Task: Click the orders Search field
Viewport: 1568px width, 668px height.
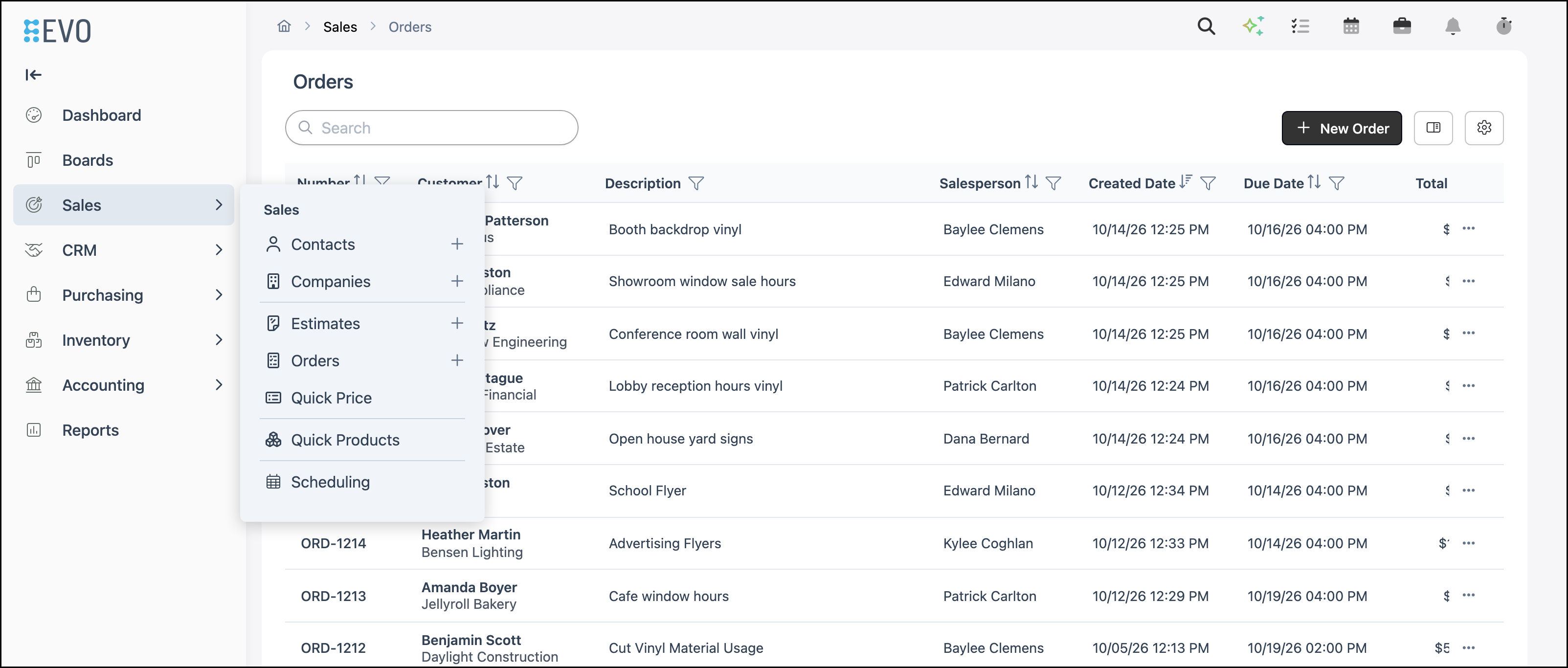Action: [x=431, y=128]
